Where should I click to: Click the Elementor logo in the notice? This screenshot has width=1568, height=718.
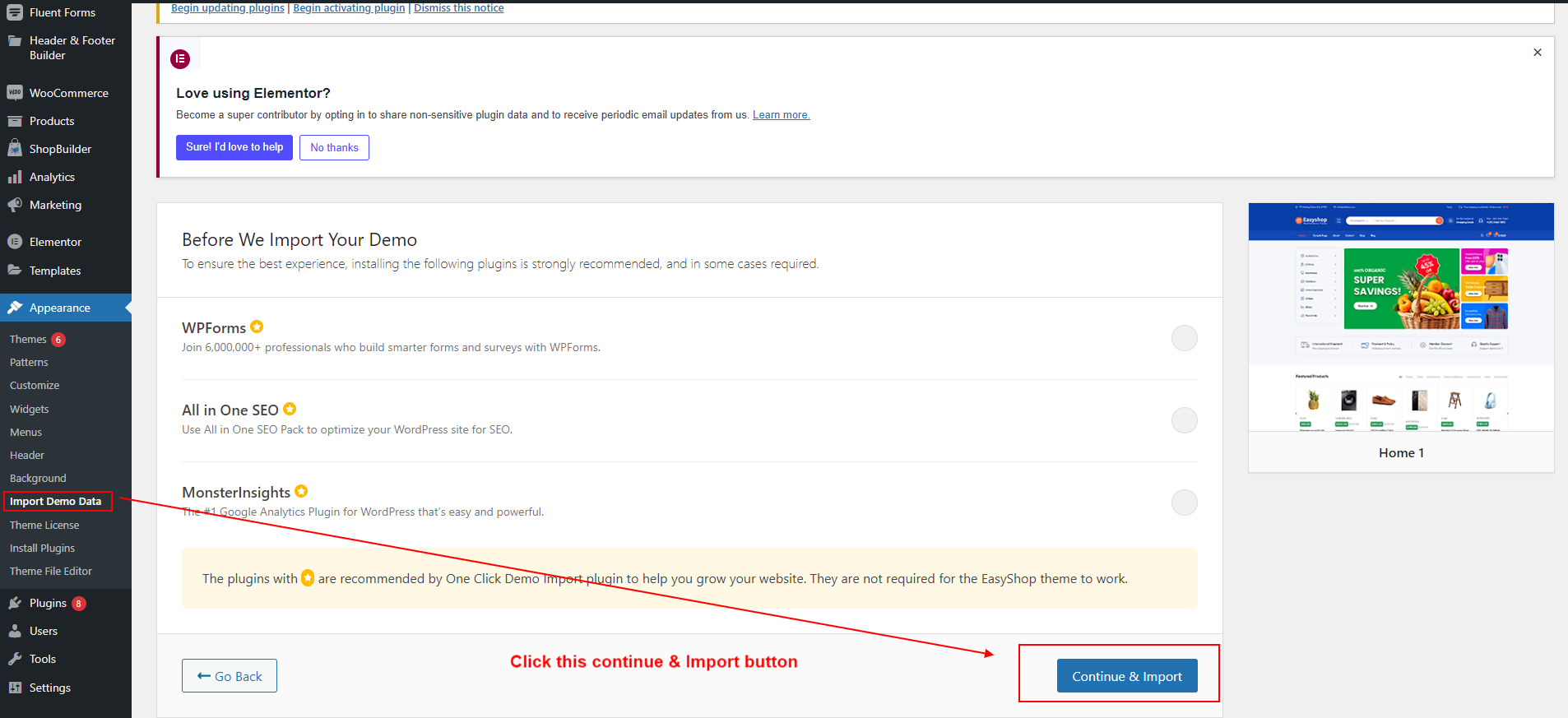[180, 58]
